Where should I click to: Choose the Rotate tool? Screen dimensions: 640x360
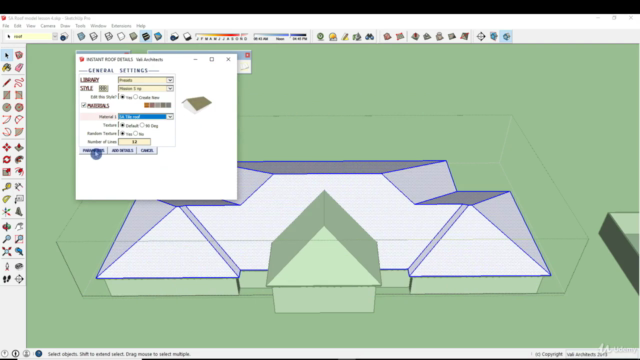(7, 160)
